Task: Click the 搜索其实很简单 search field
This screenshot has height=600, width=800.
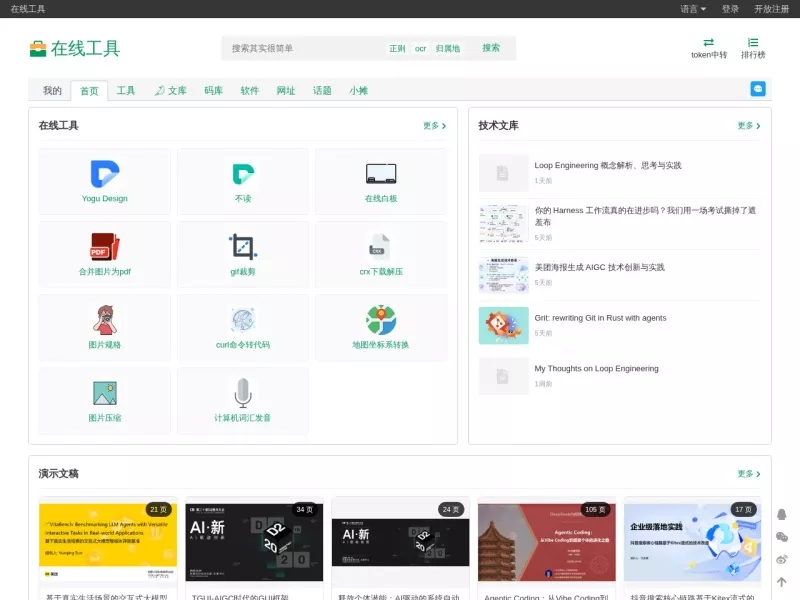Action: tap(304, 48)
